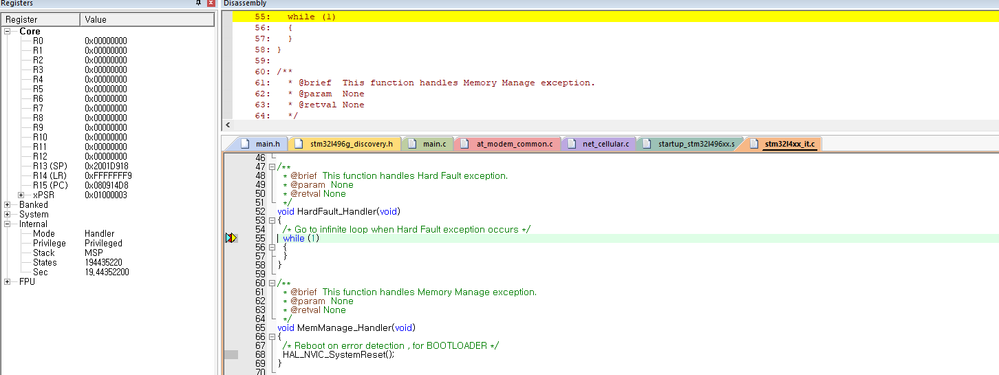Select the R14 (LR) register

pos(107,176)
